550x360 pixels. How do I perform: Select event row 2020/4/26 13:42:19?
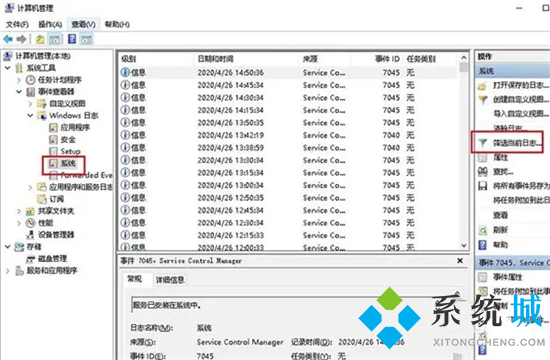[x=288, y=135]
